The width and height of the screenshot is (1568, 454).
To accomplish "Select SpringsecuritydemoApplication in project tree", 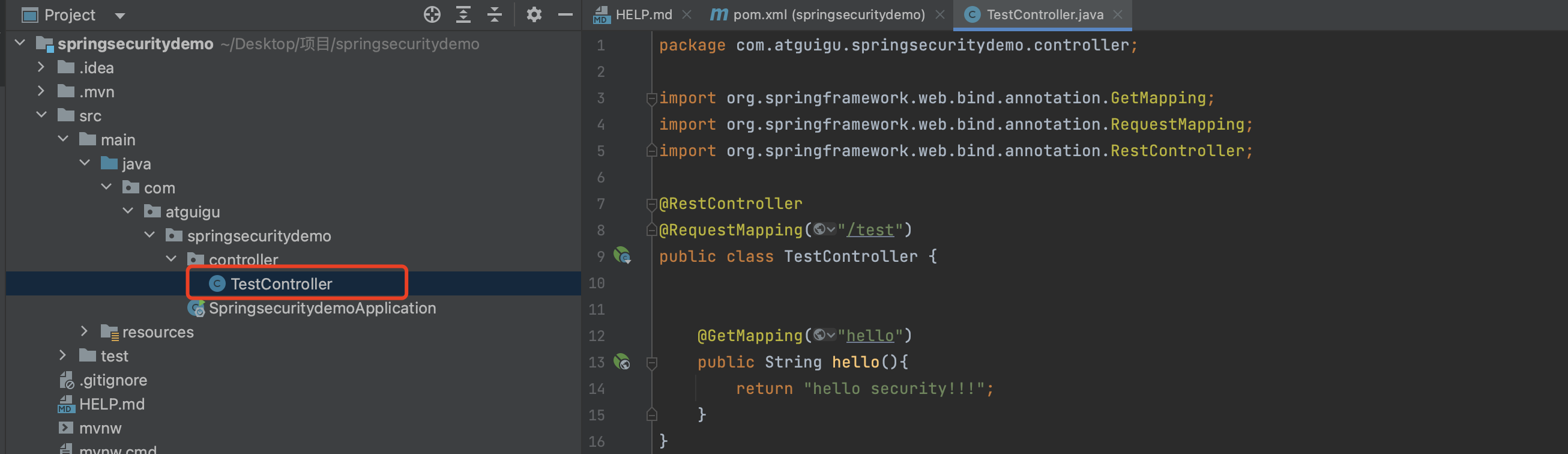I will tap(321, 309).
